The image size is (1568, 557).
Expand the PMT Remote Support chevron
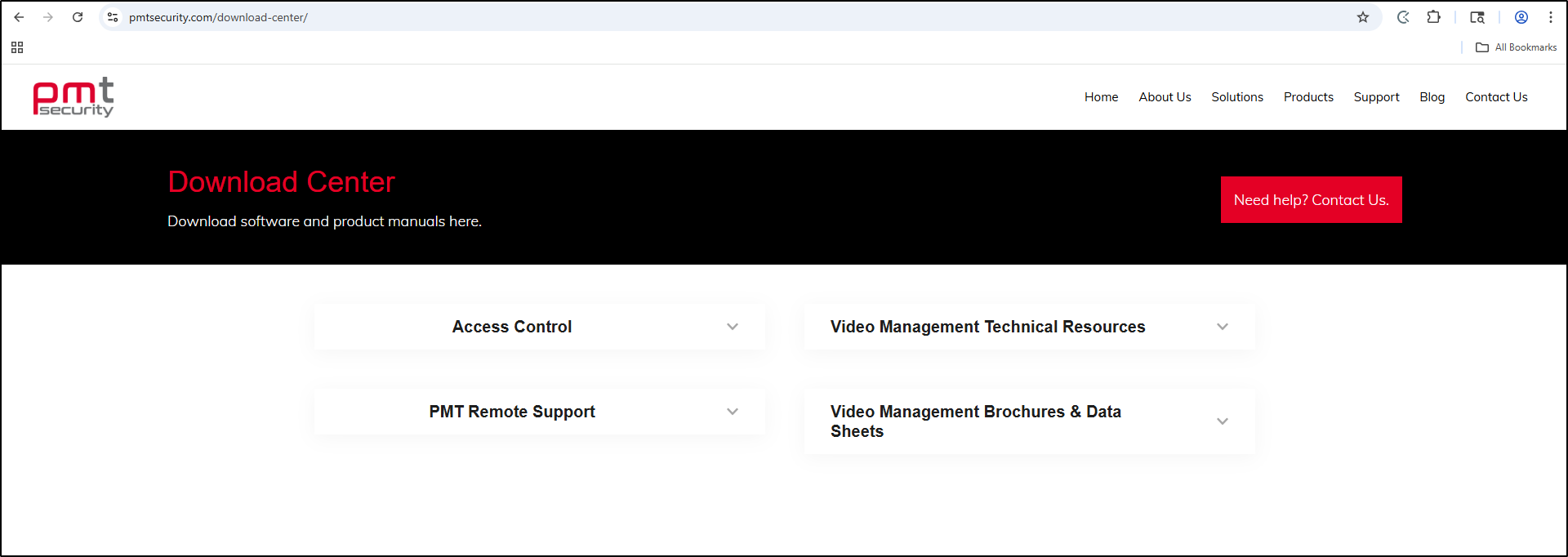pyautogui.click(x=733, y=412)
